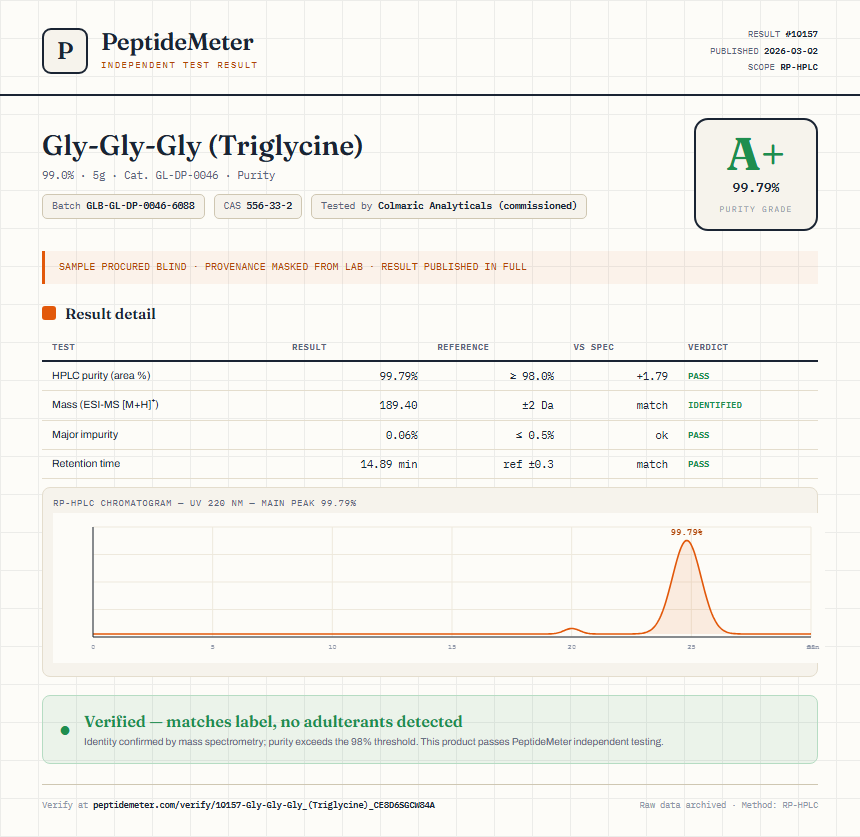Click the Identity confirmed description sentence

coord(374,742)
